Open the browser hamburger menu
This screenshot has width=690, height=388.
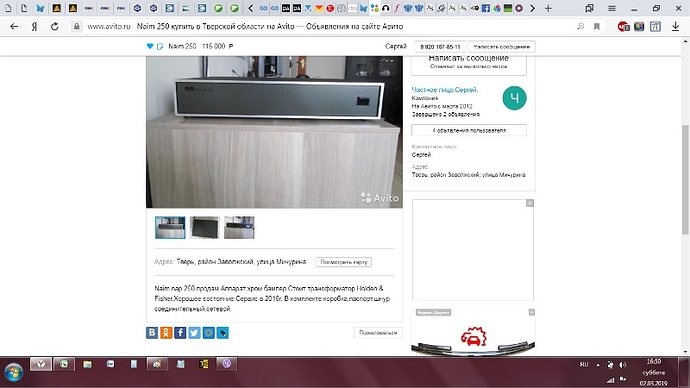tap(612, 8)
